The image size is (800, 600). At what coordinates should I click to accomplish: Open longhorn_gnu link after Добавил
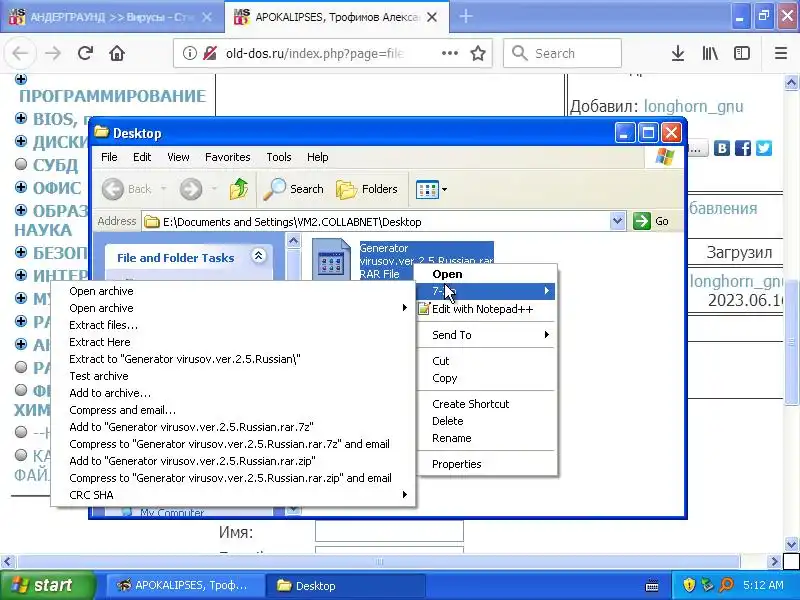[x=693, y=106]
